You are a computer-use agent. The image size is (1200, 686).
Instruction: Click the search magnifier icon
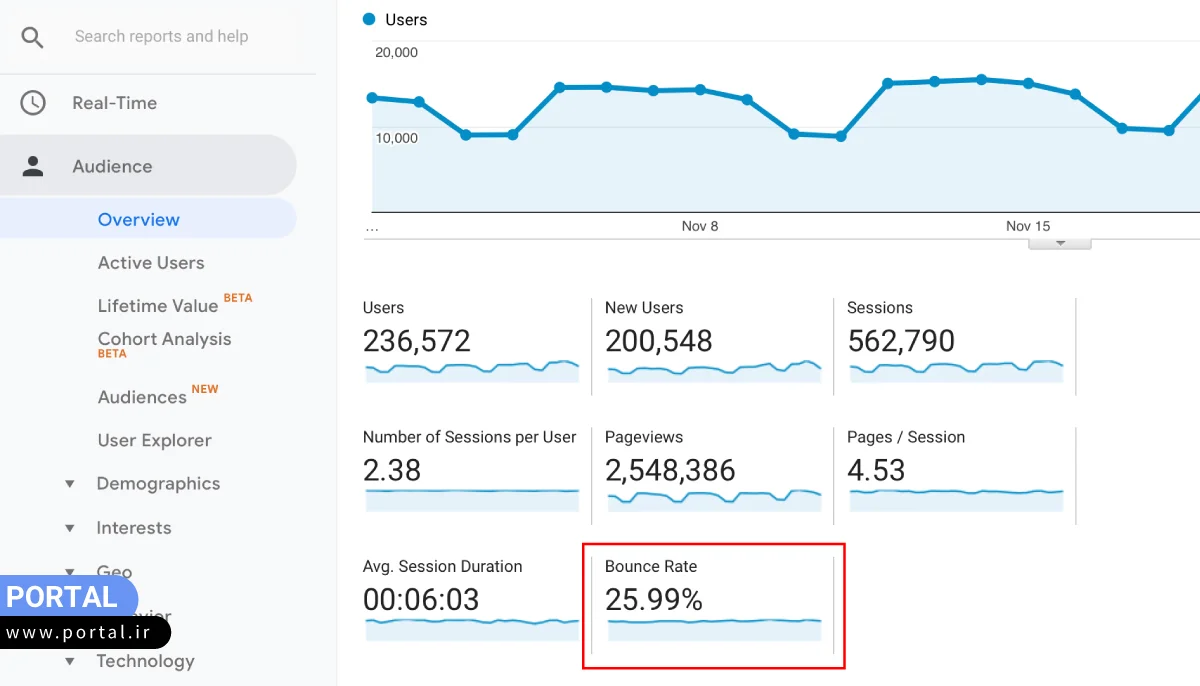pos(32,36)
